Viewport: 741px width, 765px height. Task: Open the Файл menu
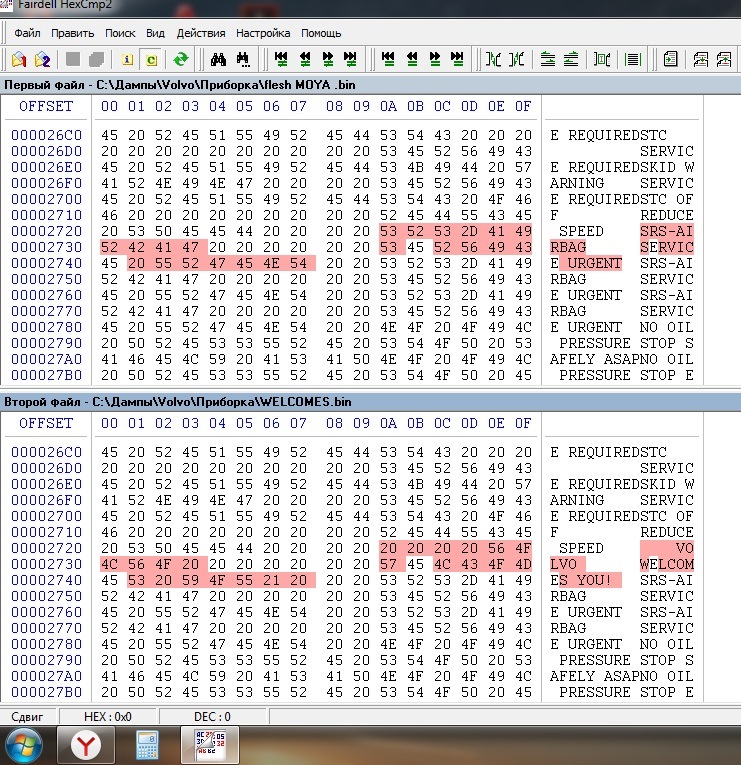coord(27,33)
